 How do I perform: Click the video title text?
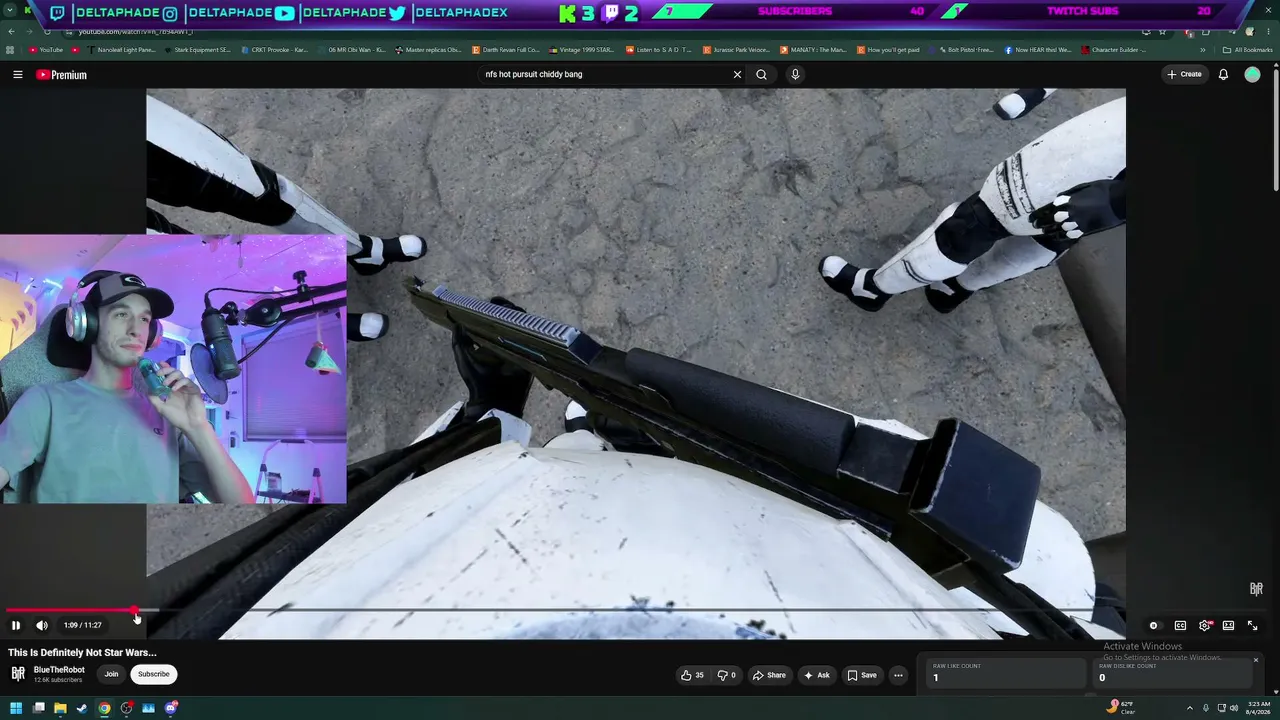[82, 653]
